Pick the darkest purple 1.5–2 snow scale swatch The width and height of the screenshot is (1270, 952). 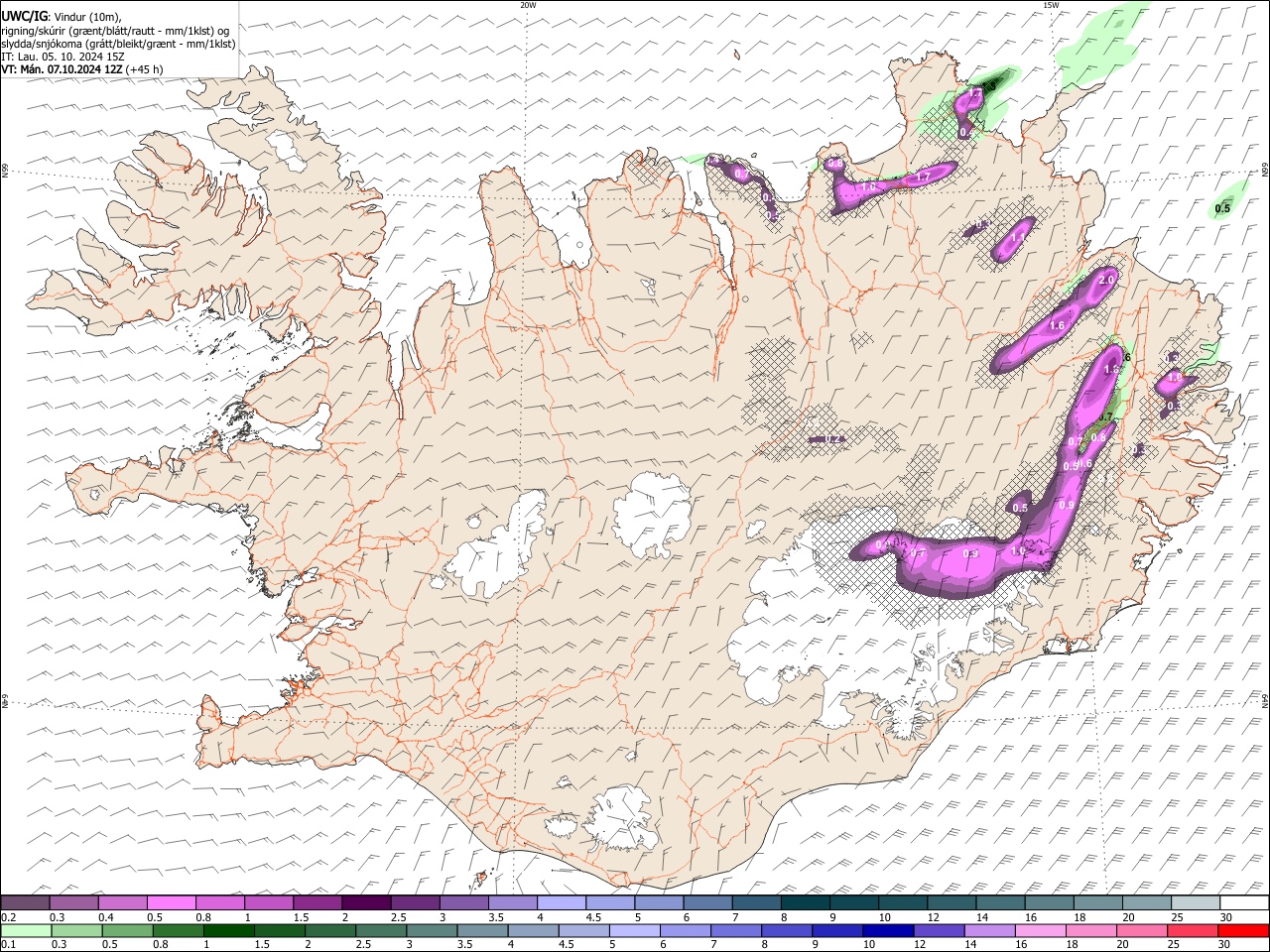(x=365, y=903)
